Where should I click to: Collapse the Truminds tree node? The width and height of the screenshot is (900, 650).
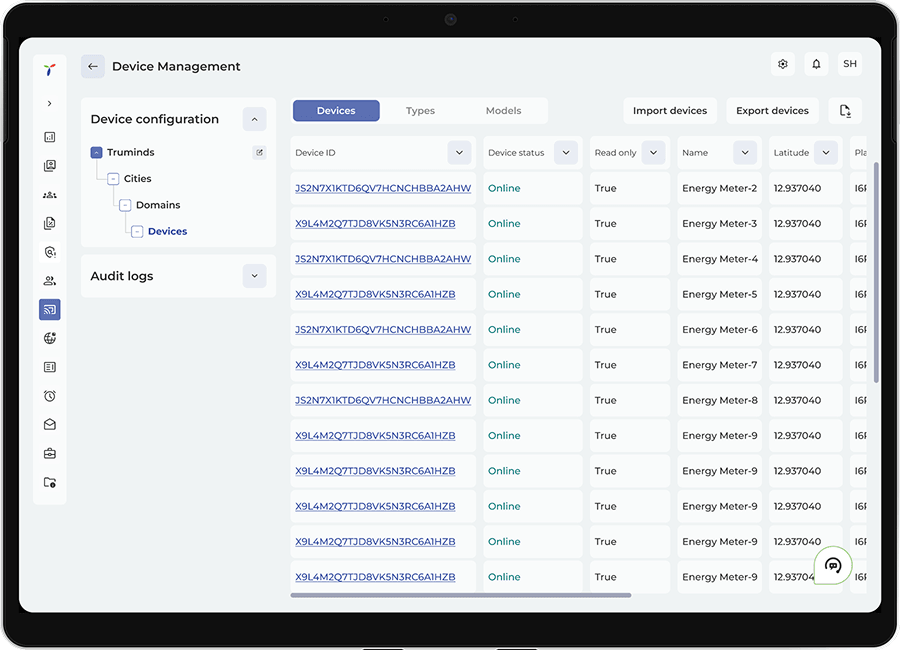[96, 153]
